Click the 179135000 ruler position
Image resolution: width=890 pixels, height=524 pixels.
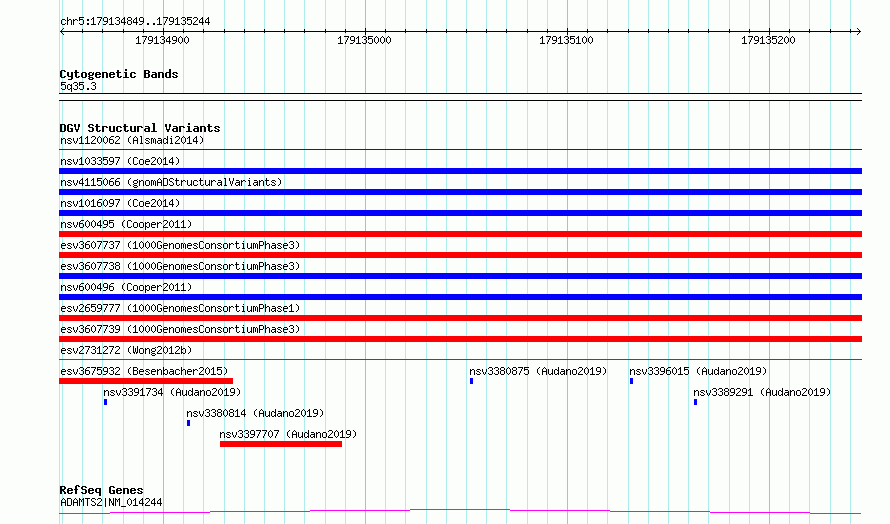click(x=364, y=40)
